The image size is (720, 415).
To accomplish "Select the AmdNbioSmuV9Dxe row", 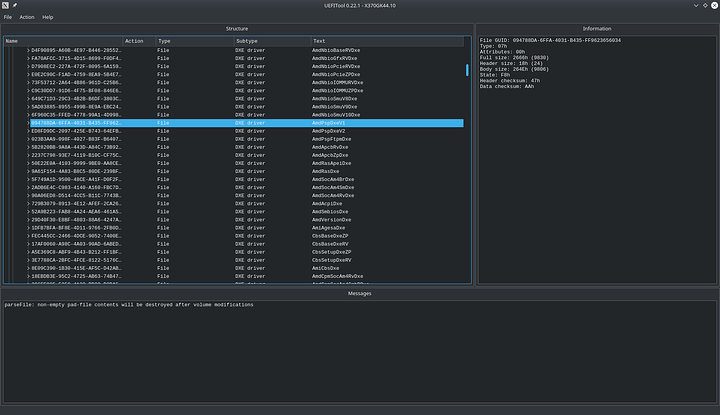I will point(247,107).
